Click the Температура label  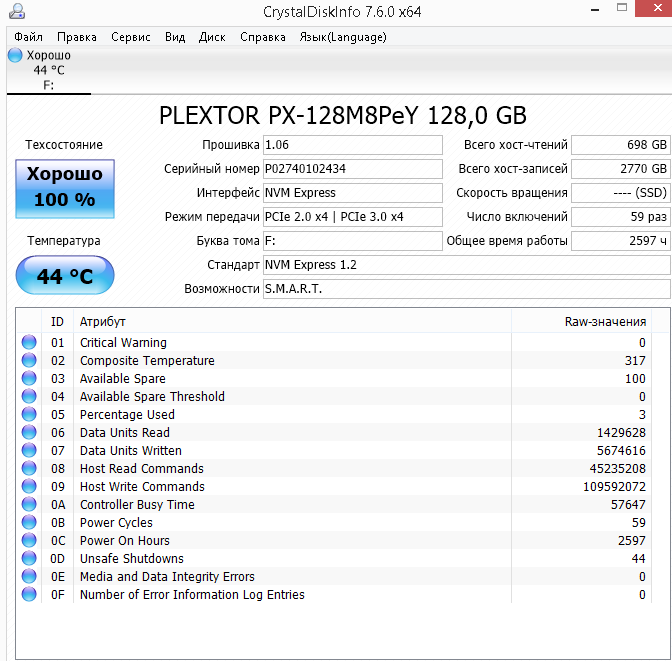point(64,241)
